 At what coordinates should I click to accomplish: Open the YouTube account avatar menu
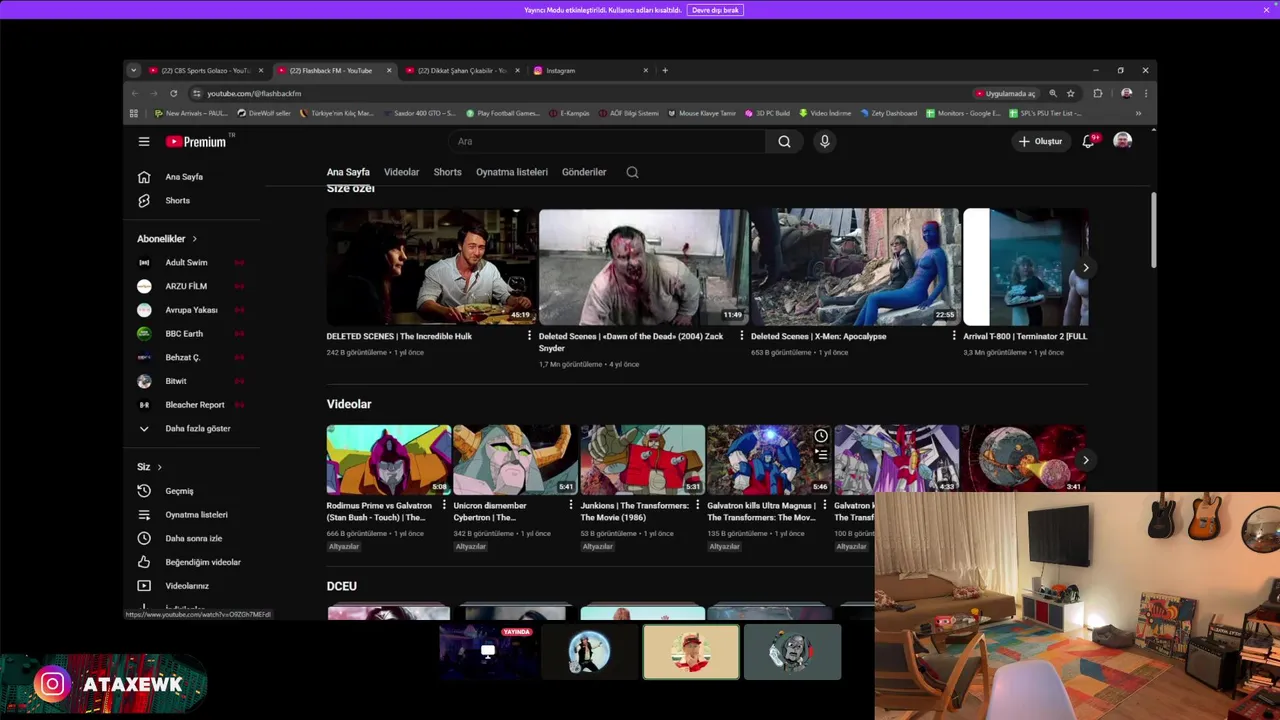point(1123,141)
